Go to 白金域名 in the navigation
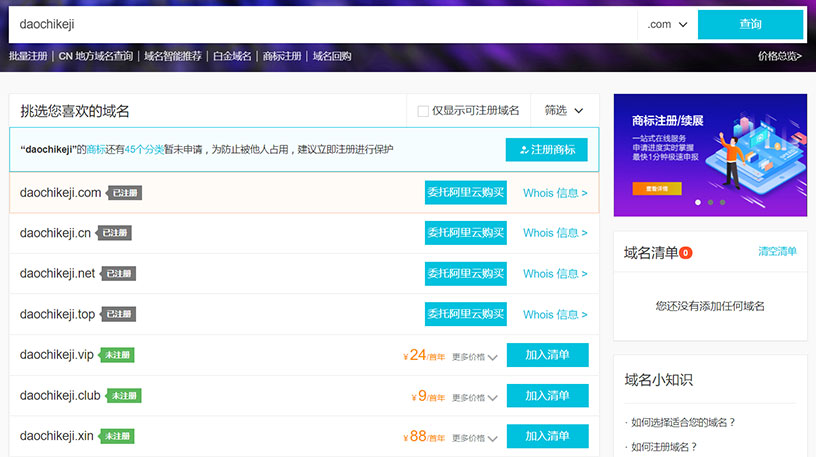This screenshot has height=457, width=816. 232,56
